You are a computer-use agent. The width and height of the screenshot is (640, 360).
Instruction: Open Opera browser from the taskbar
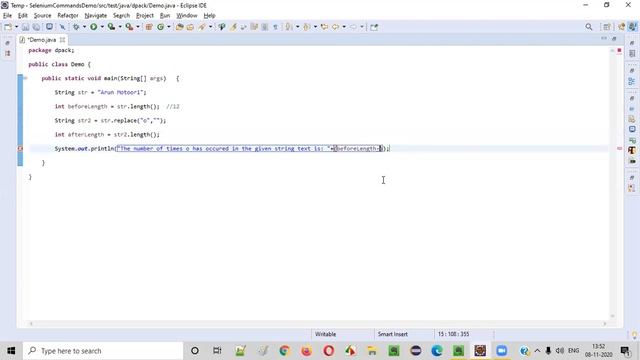click(329, 351)
